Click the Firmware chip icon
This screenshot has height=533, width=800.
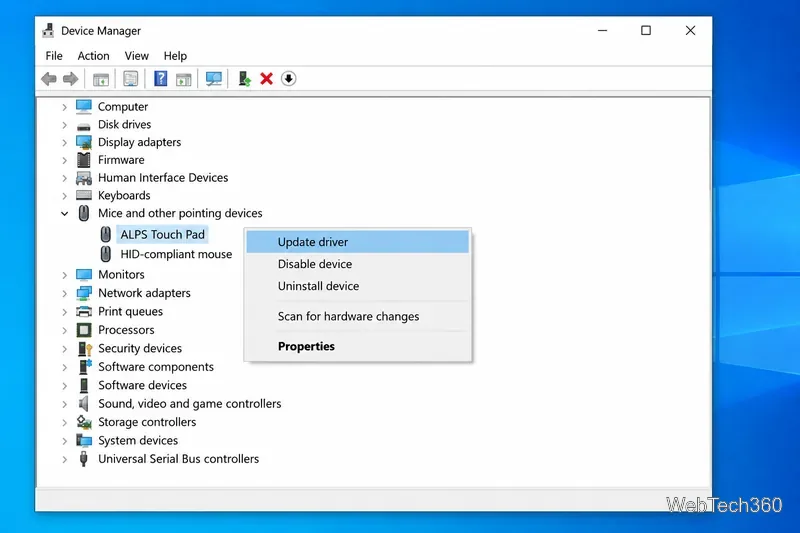pos(84,160)
